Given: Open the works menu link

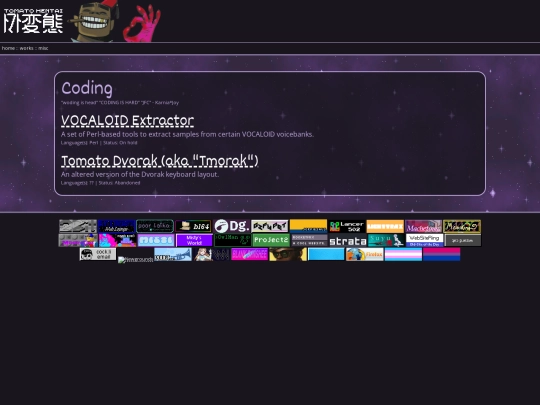Looking at the screenshot, I should (x=27, y=48).
